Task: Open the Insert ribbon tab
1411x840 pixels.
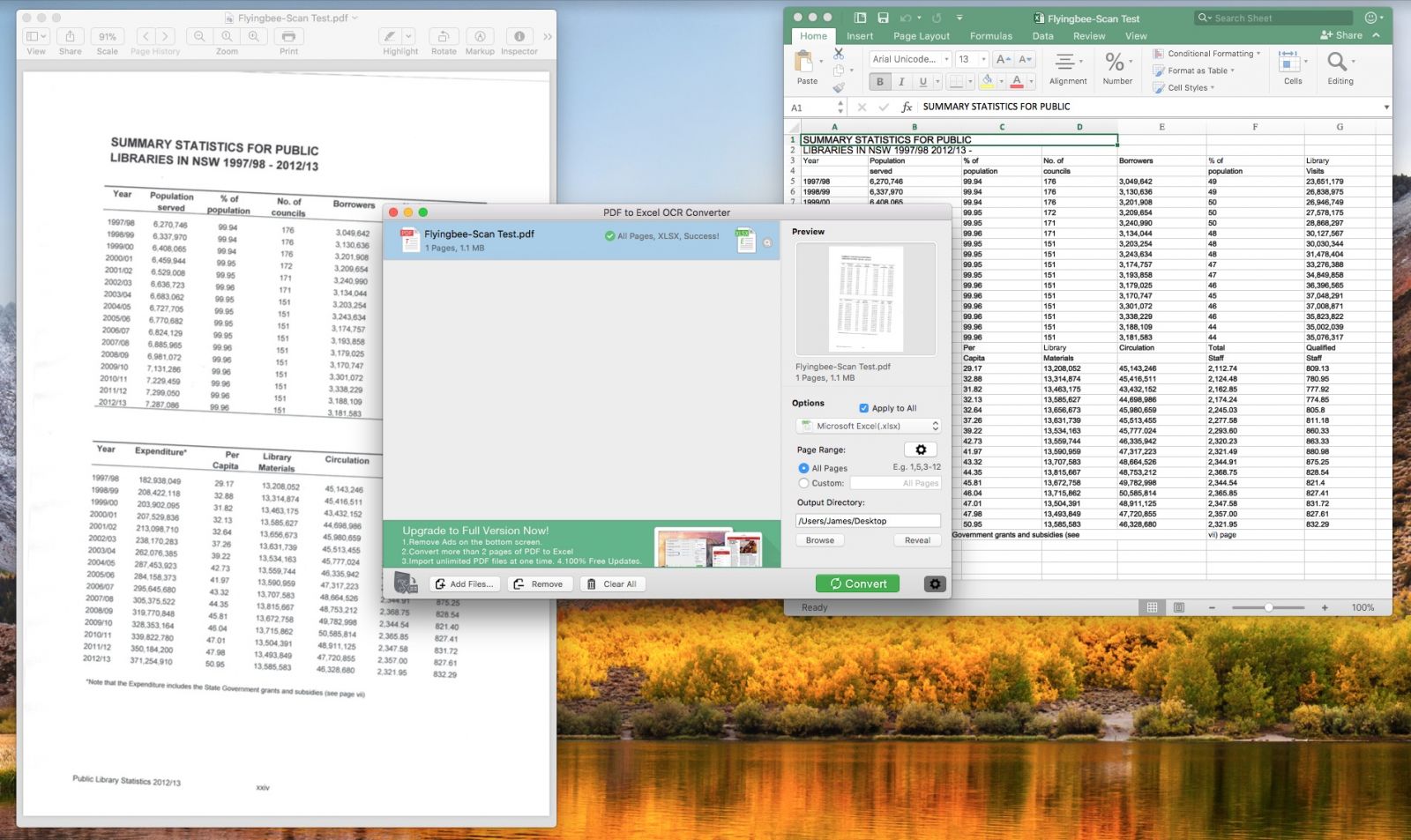Action: pos(860,36)
